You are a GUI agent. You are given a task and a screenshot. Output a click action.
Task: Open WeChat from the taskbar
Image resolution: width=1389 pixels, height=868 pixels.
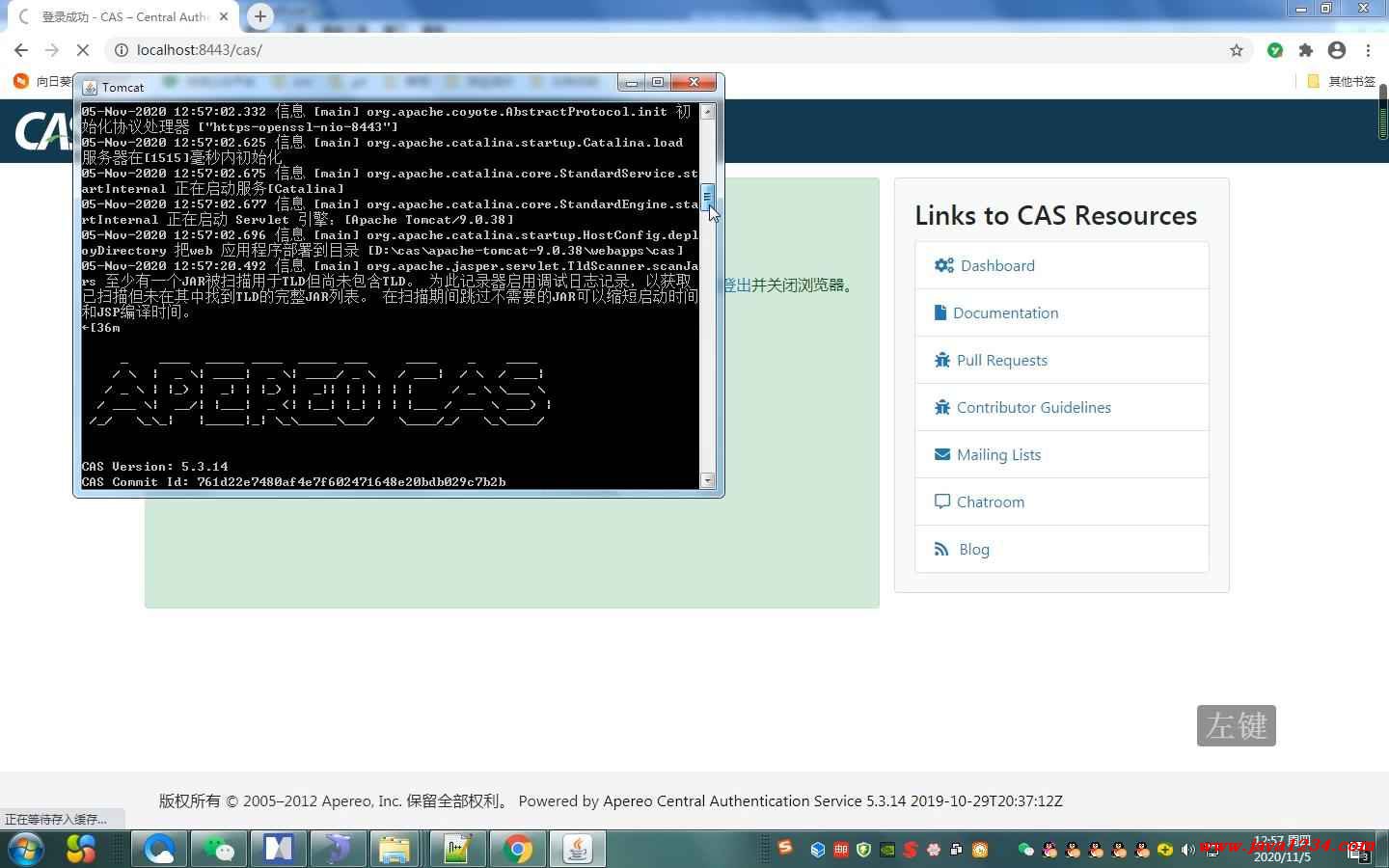(x=219, y=849)
